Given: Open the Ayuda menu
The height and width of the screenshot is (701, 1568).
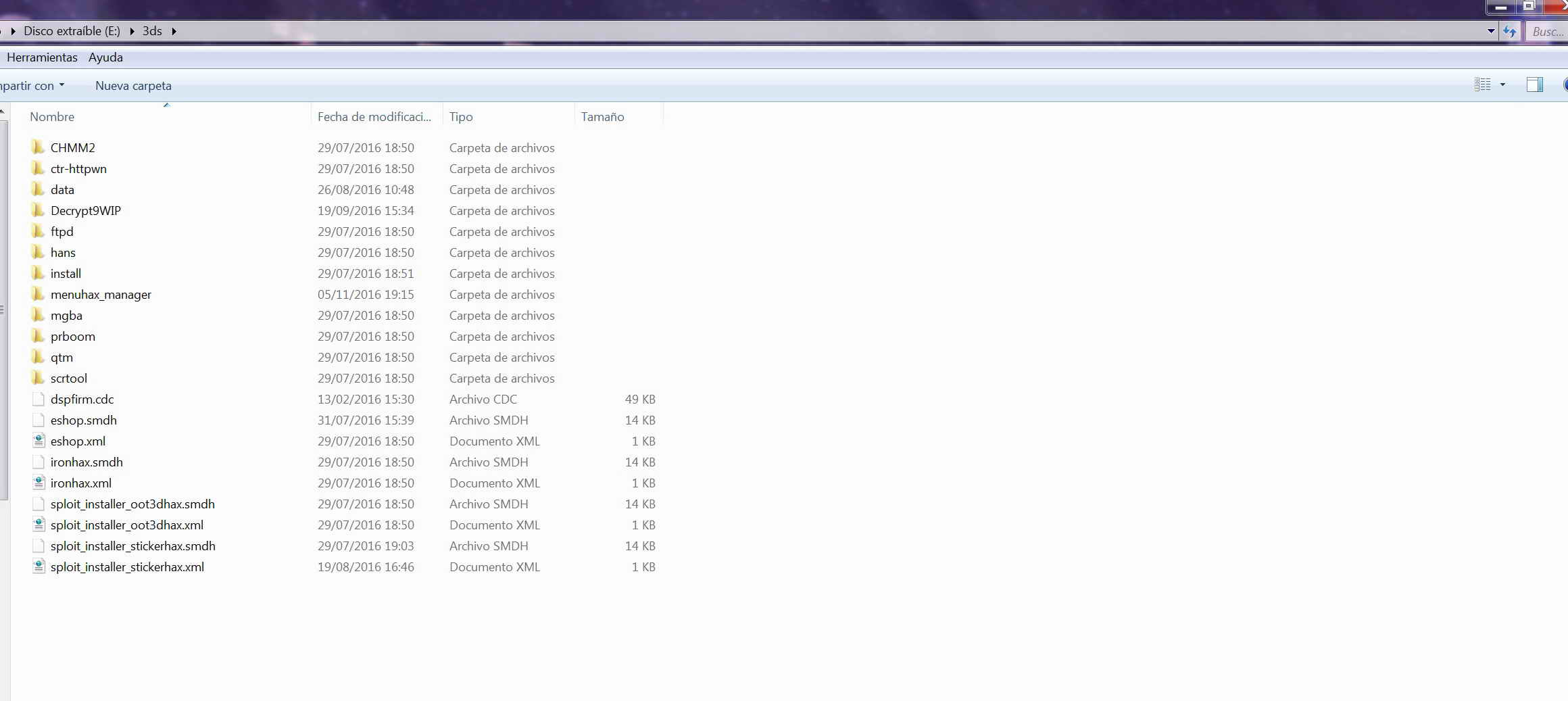Looking at the screenshot, I should pyautogui.click(x=105, y=57).
